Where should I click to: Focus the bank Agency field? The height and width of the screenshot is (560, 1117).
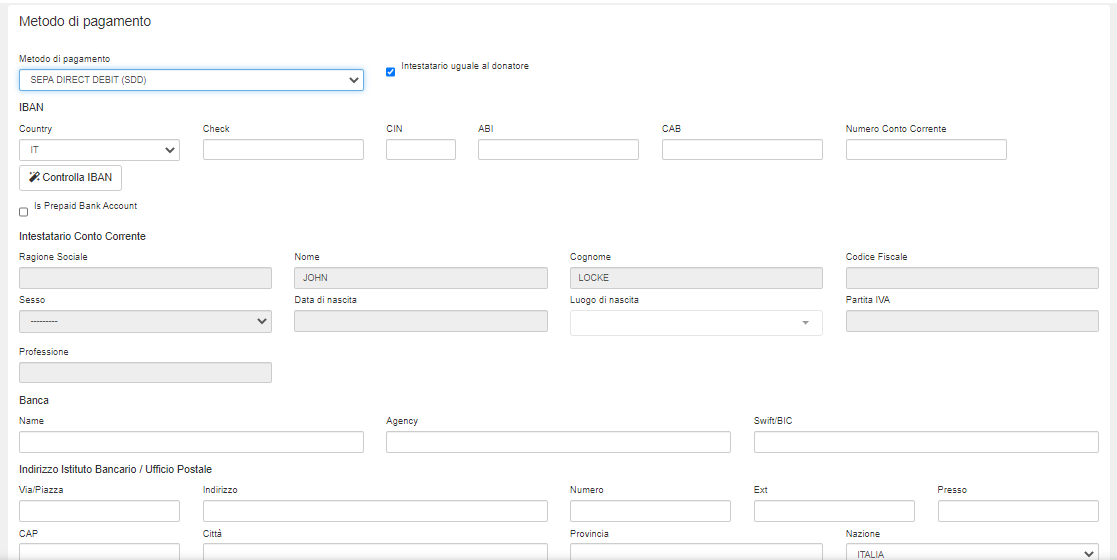(x=558, y=442)
